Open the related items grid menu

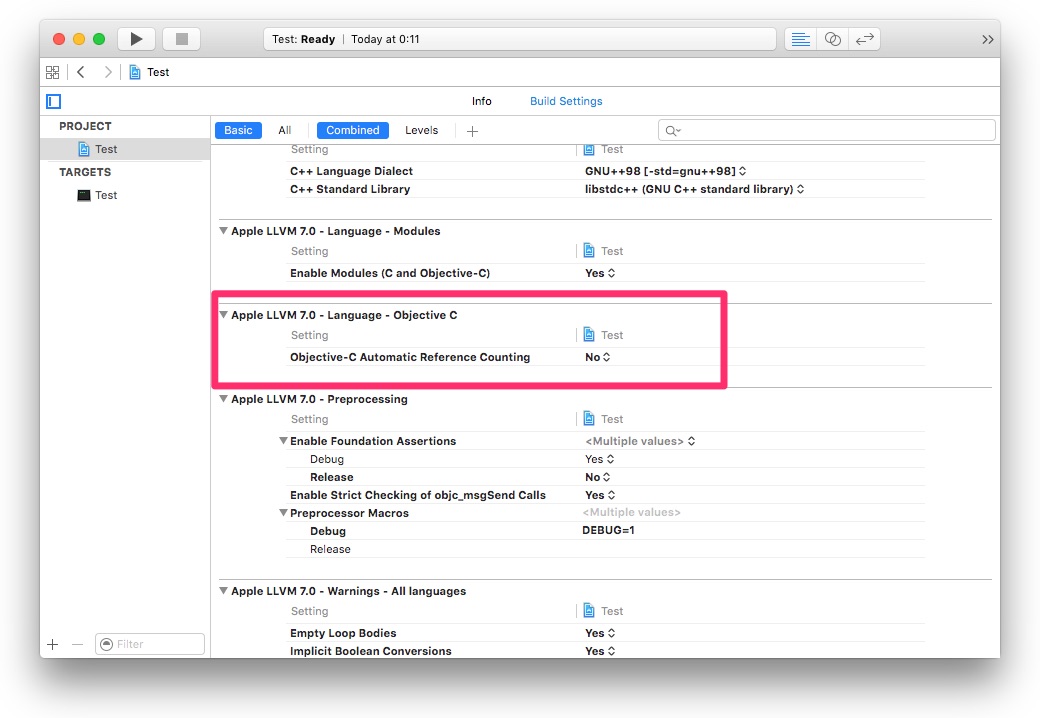pos(52,72)
